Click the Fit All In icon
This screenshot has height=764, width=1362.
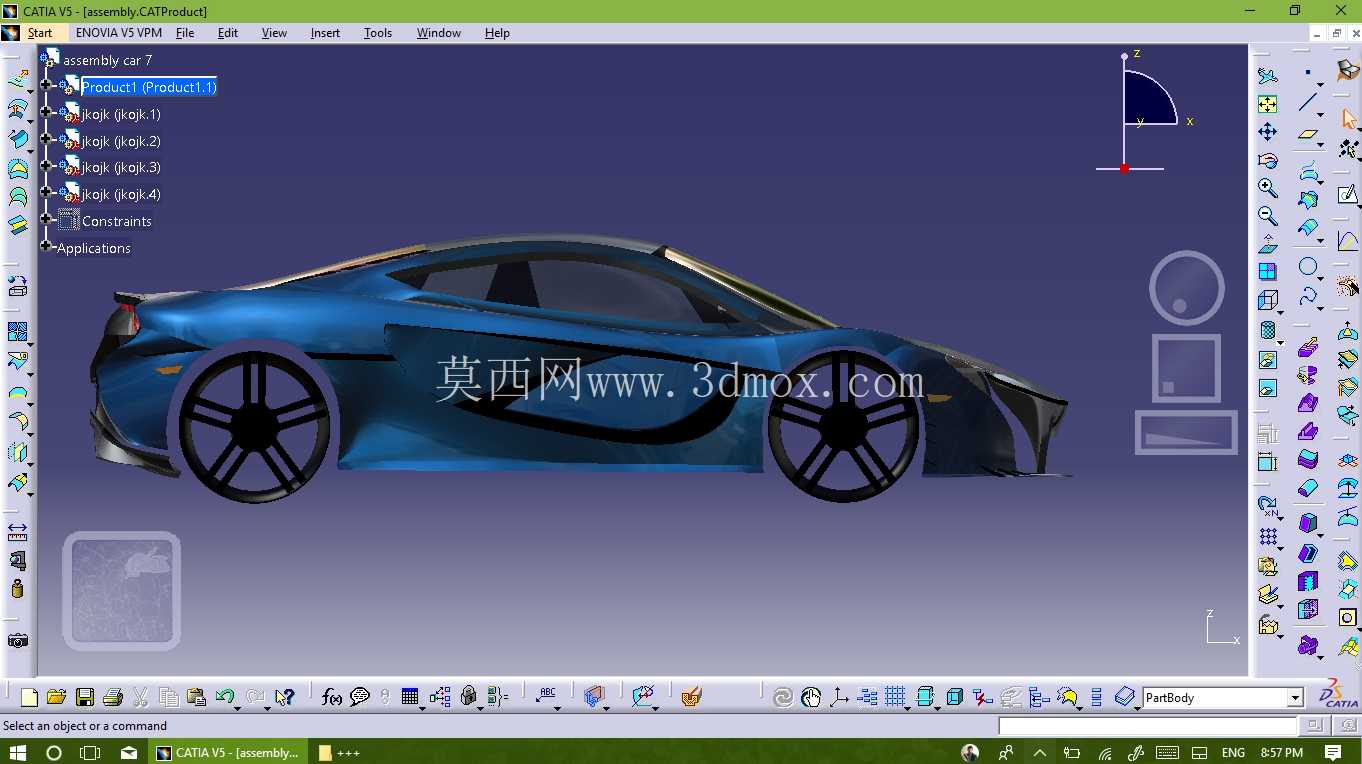pyautogui.click(x=1268, y=104)
